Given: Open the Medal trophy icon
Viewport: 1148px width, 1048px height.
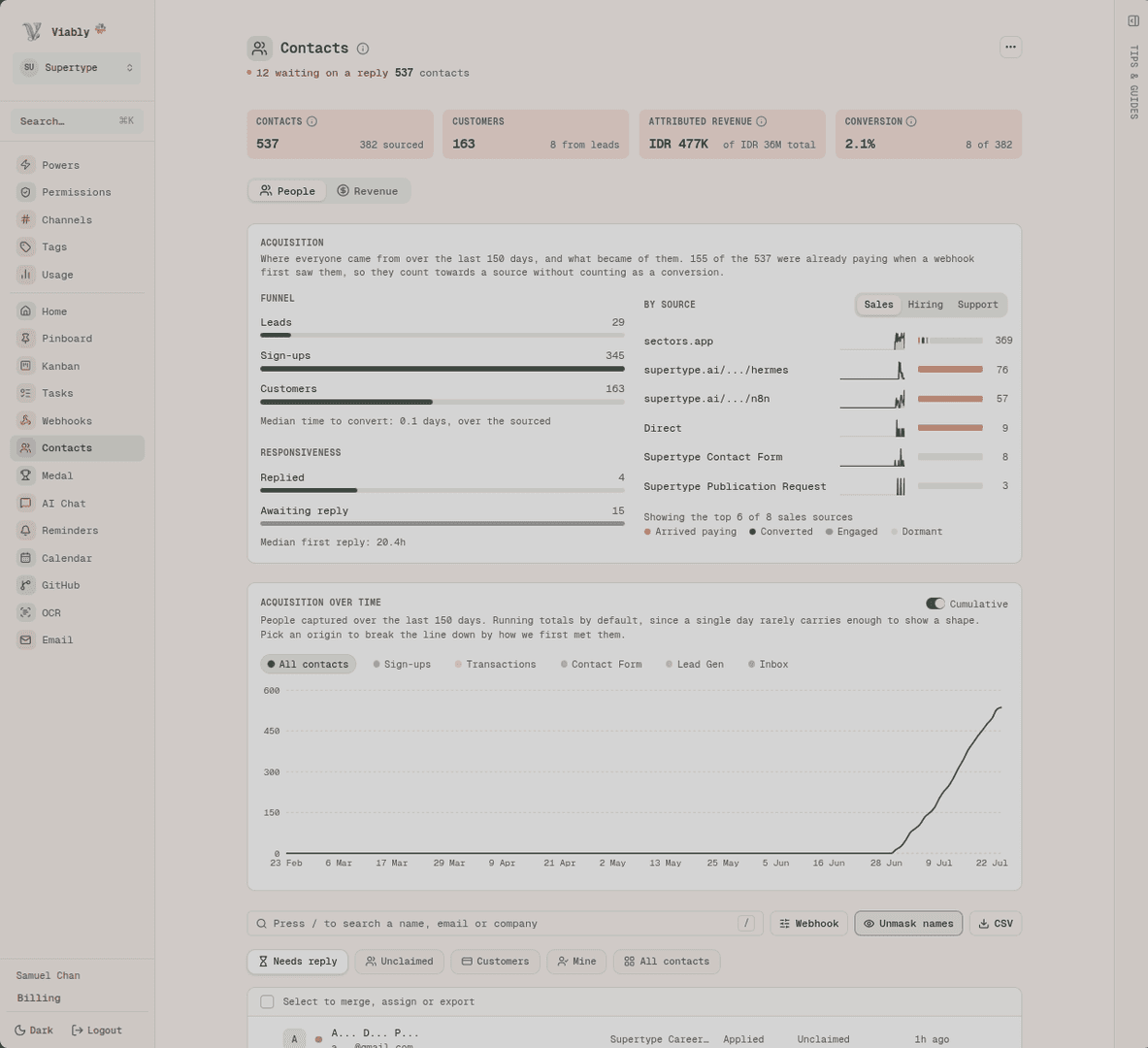Looking at the screenshot, I should click(25, 475).
